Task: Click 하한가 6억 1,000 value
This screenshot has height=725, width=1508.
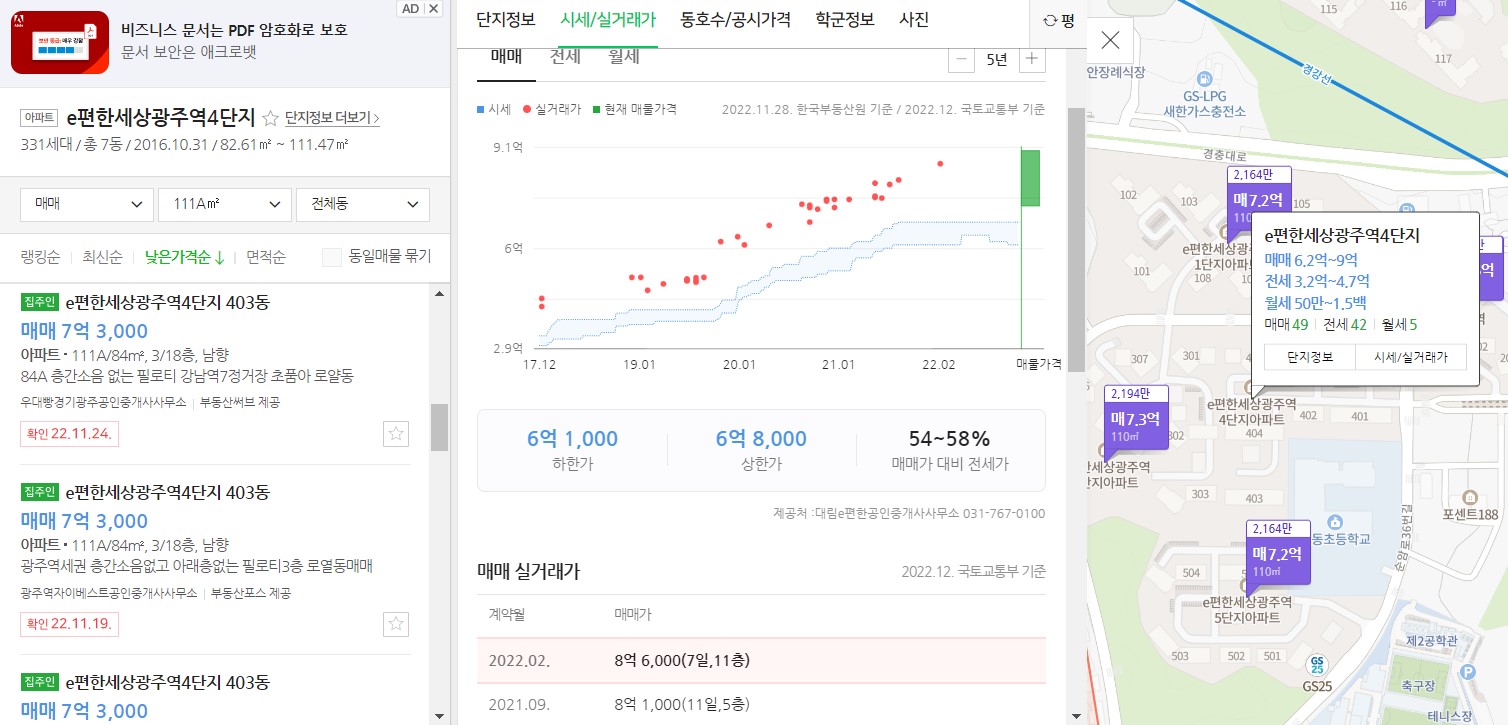Action: pos(572,439)
